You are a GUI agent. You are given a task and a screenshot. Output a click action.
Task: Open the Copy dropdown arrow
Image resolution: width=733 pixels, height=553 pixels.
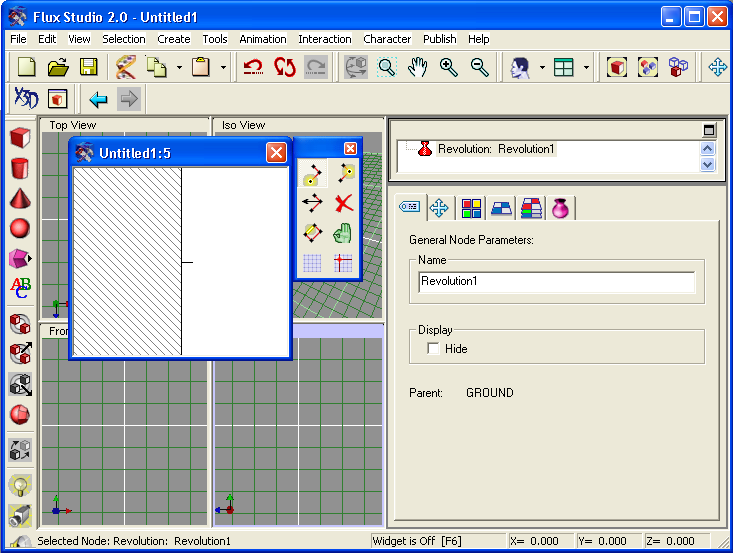[179, 67]
